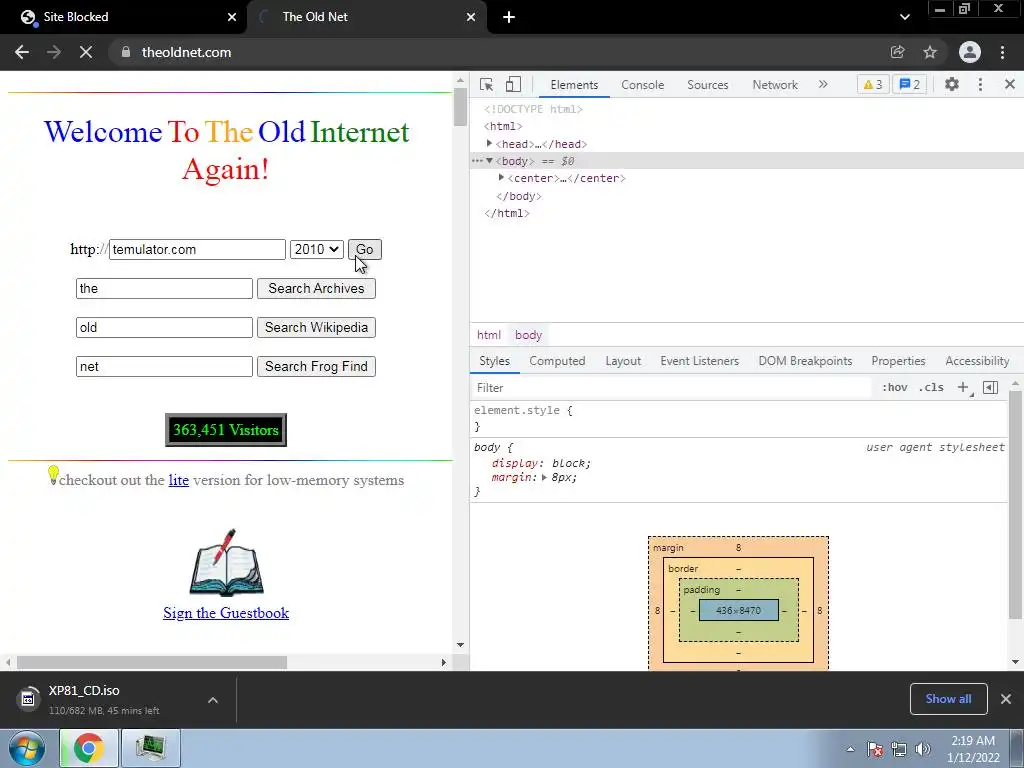This screenshot has width=1024, height=768.
Task: Open the 2010 year dropdown
Action: (317, 249)
